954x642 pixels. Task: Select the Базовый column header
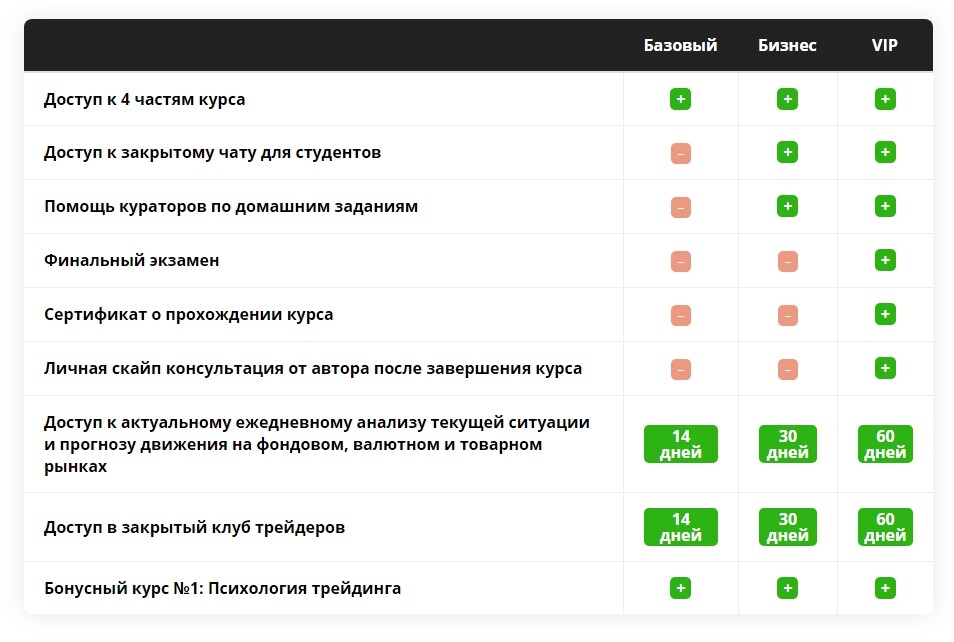coord(680,45)
